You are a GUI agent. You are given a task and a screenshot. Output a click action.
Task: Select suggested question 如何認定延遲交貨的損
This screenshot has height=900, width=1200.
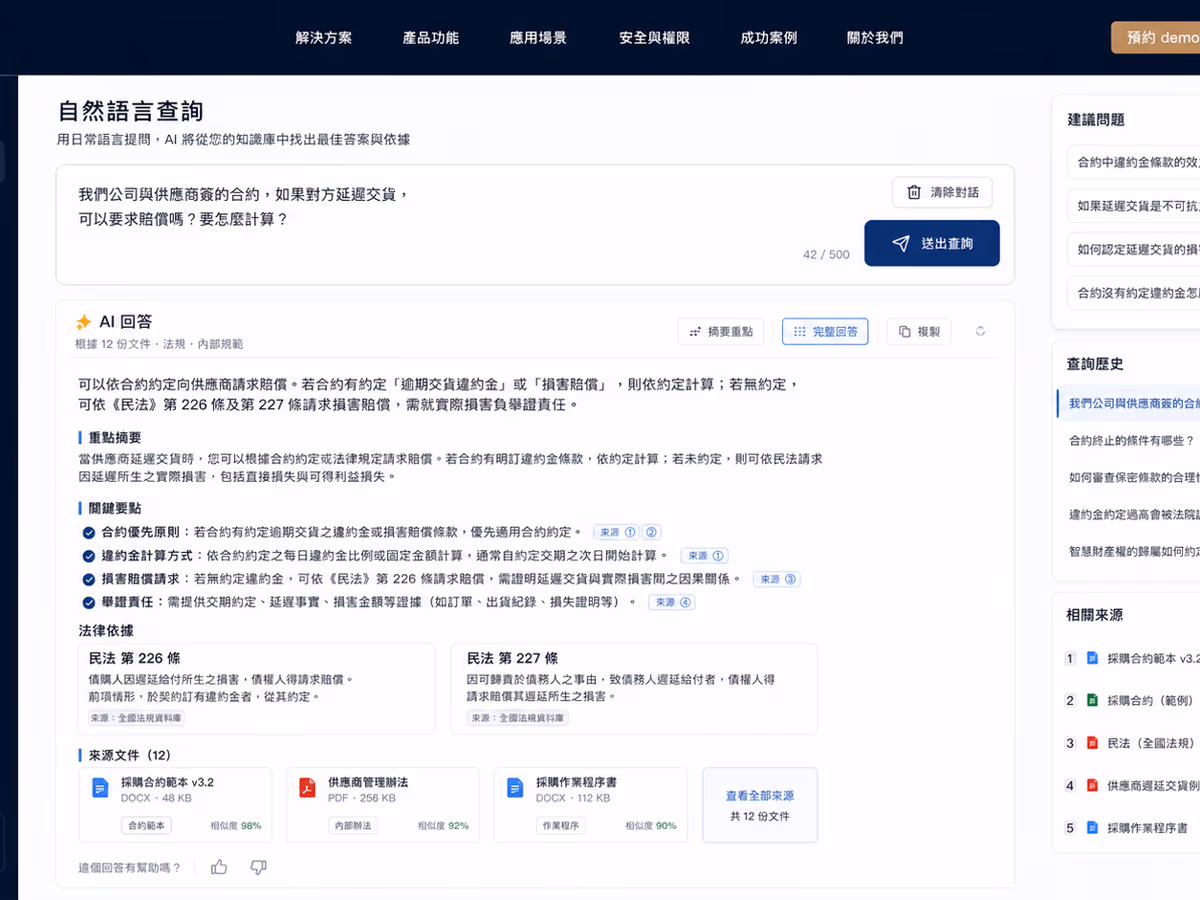[1133, 250]
